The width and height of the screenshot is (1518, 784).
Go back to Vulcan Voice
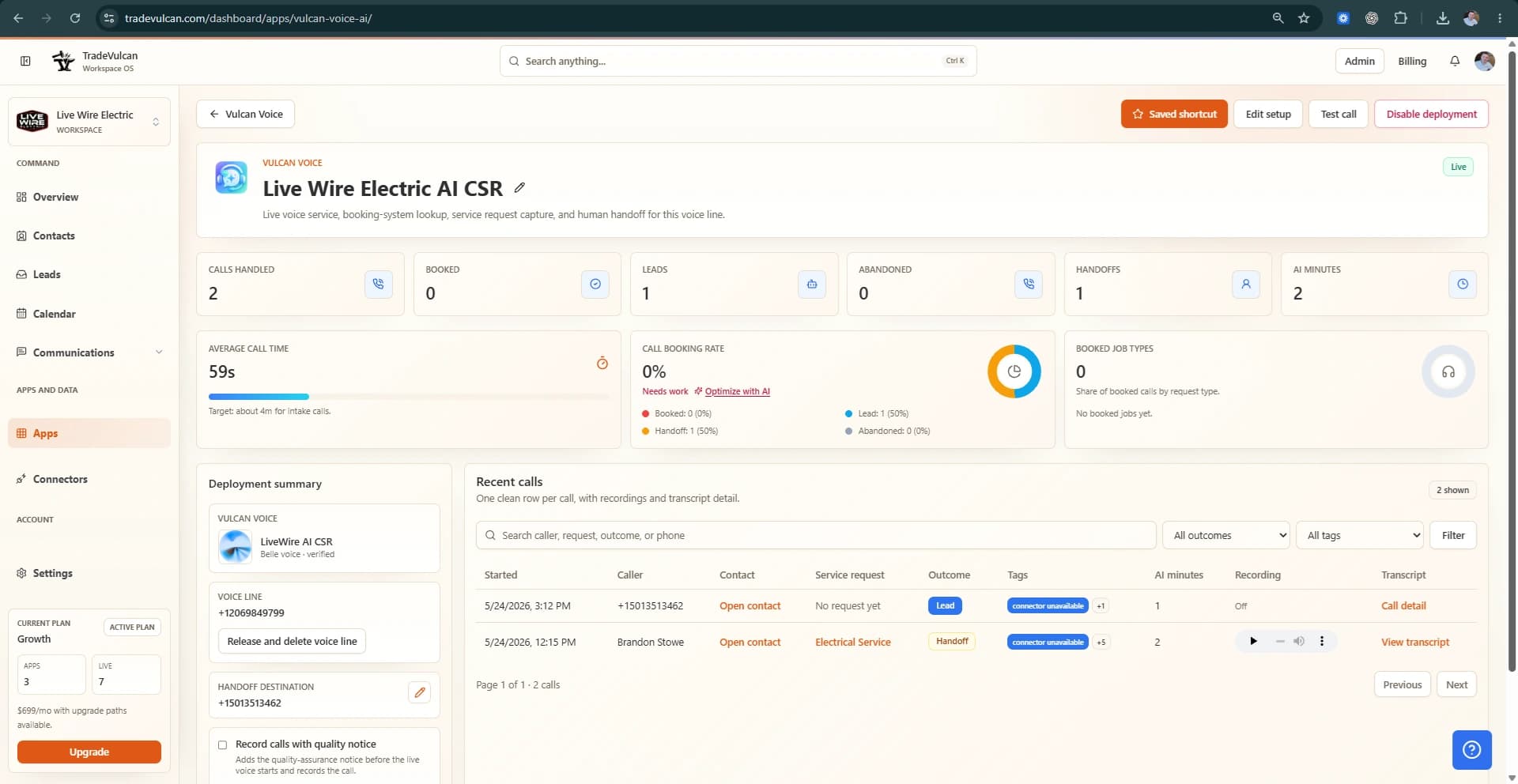[245, 114]
